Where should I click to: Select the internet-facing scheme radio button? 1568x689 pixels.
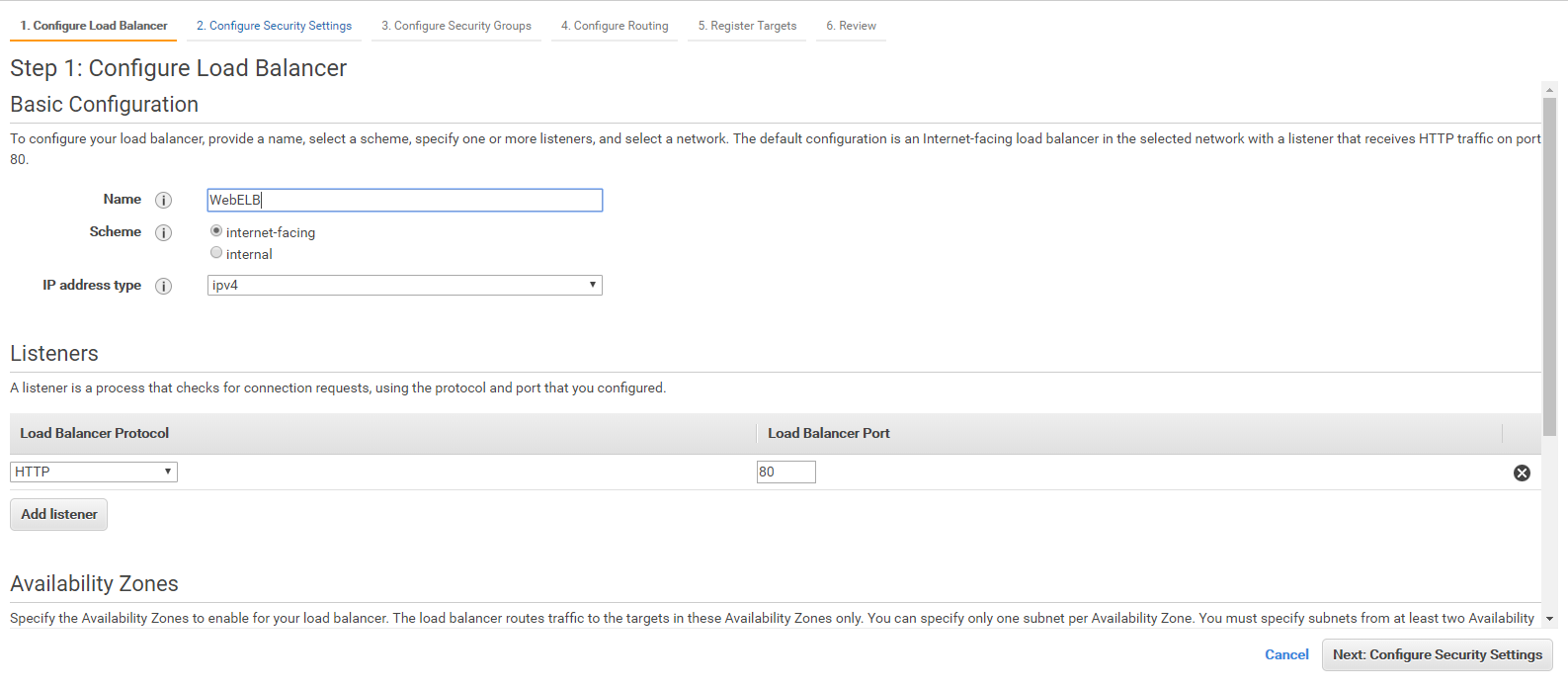tap(216, 231)
